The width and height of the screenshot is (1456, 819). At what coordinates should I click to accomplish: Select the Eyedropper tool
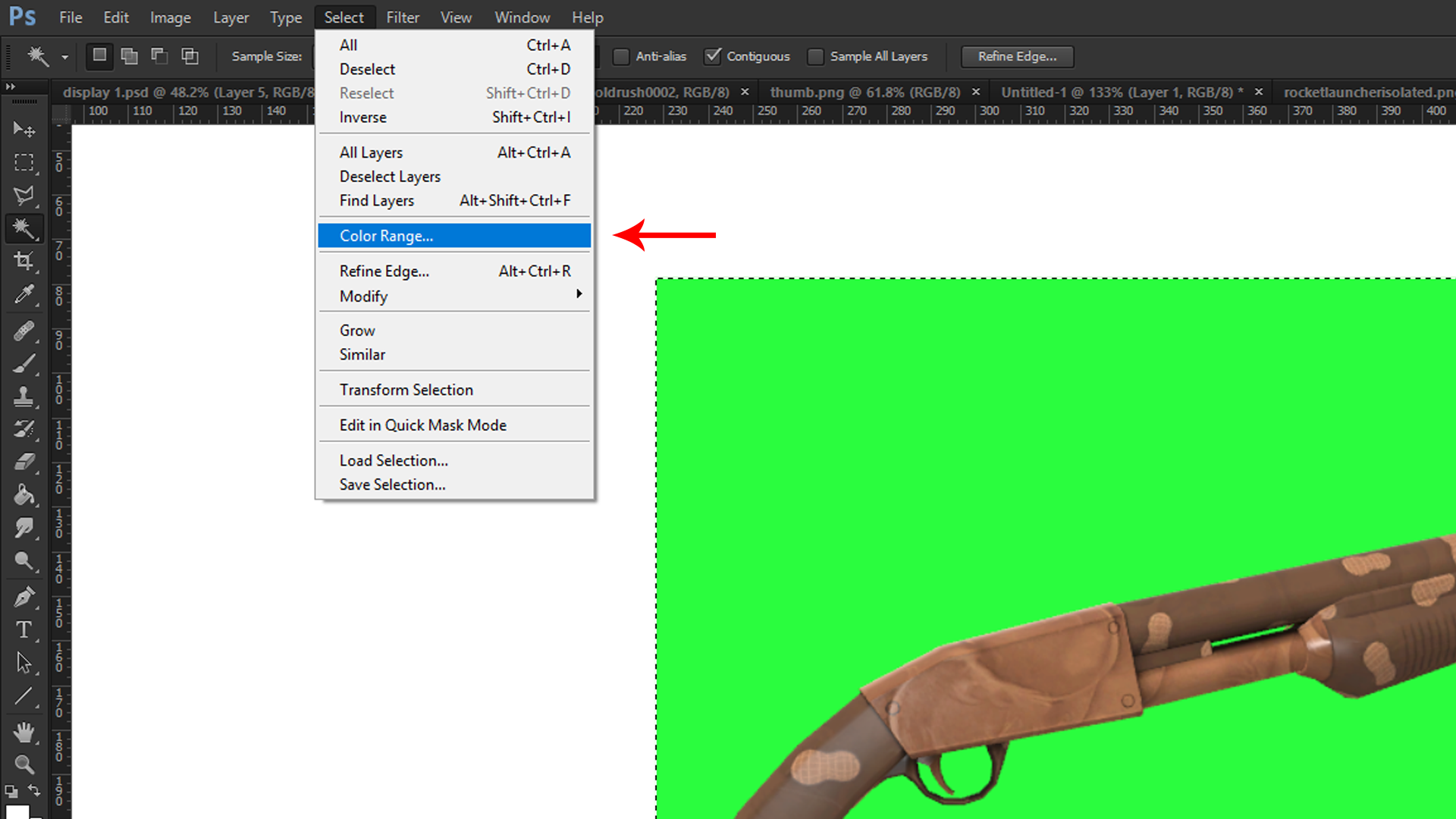[x=24, y=294]
